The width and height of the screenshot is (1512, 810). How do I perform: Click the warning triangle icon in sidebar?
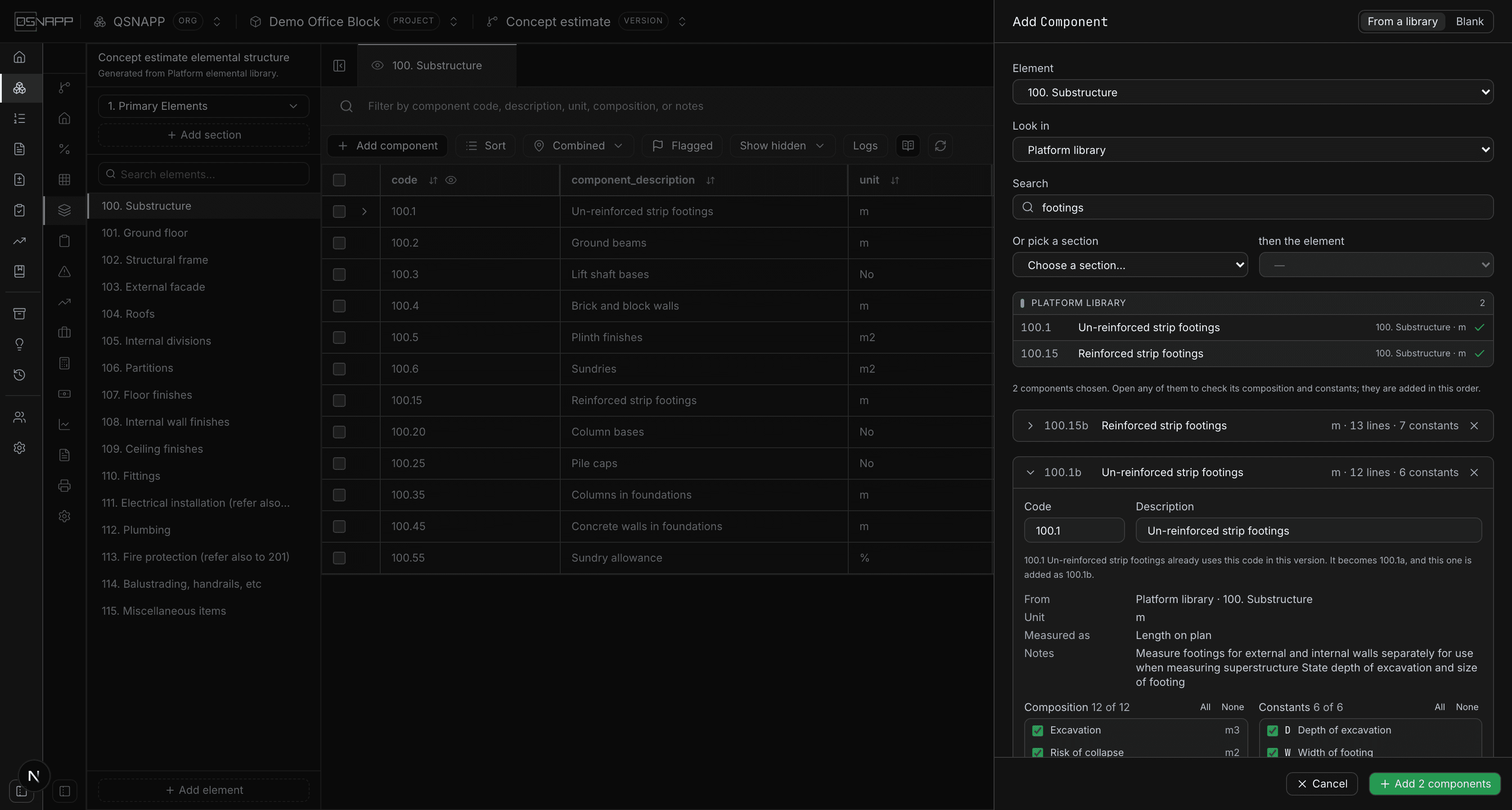point(64,271)
